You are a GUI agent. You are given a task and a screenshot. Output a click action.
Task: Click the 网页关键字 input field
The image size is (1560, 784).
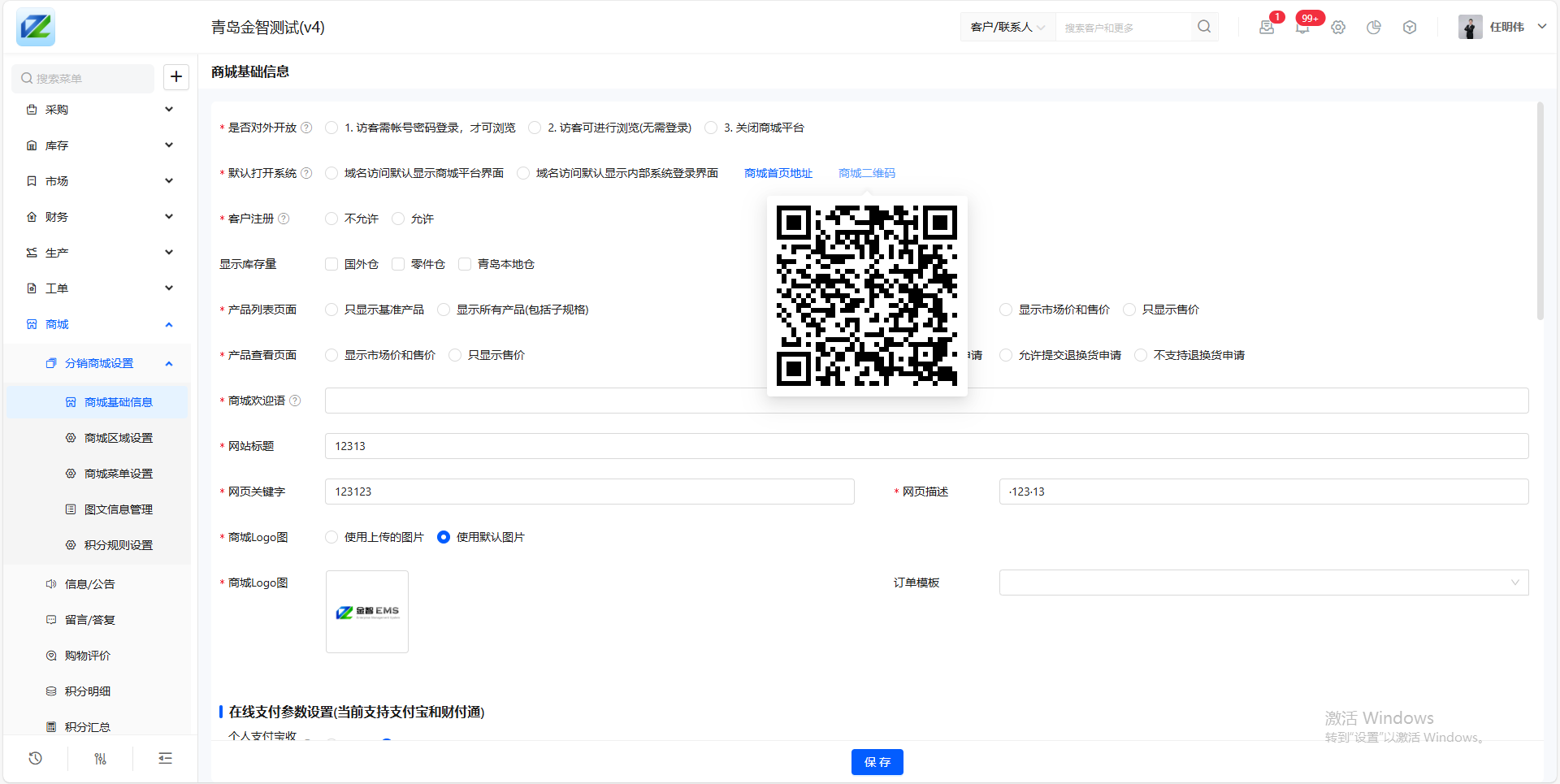point(589,492)
